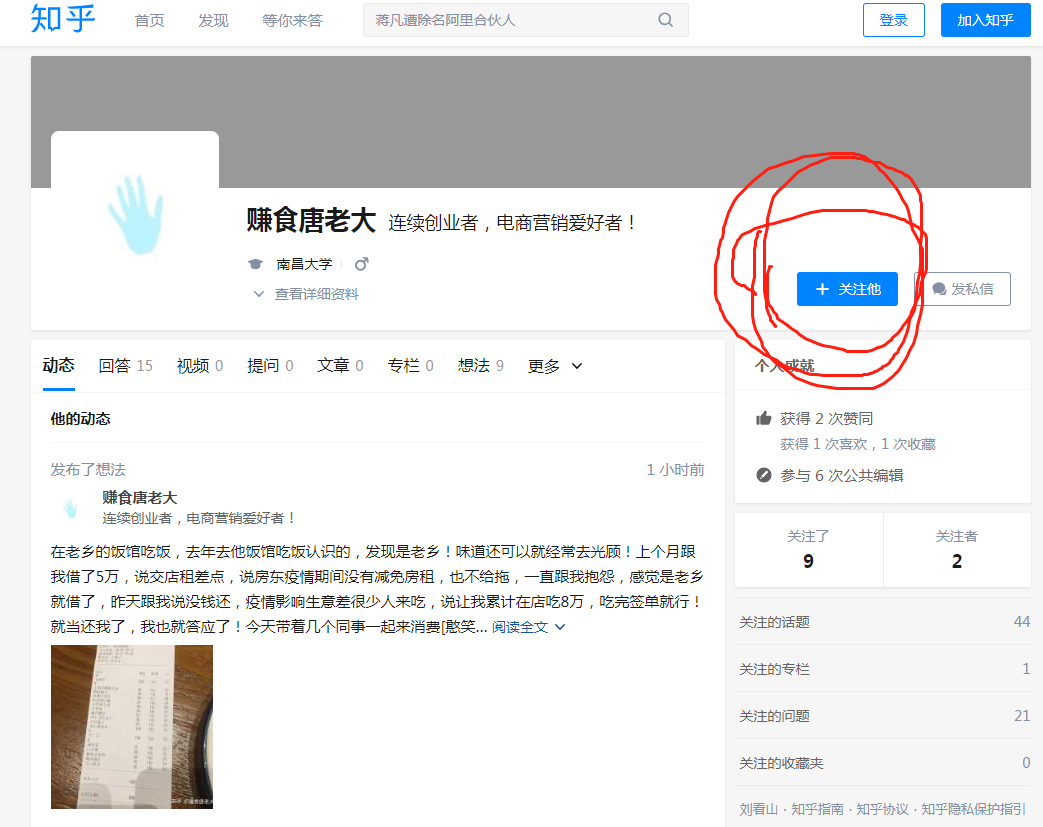The height and width of the screenshot is (827, 1043).
Task: Open the receipt photo thumbnail in post
Action: point(132,727)
